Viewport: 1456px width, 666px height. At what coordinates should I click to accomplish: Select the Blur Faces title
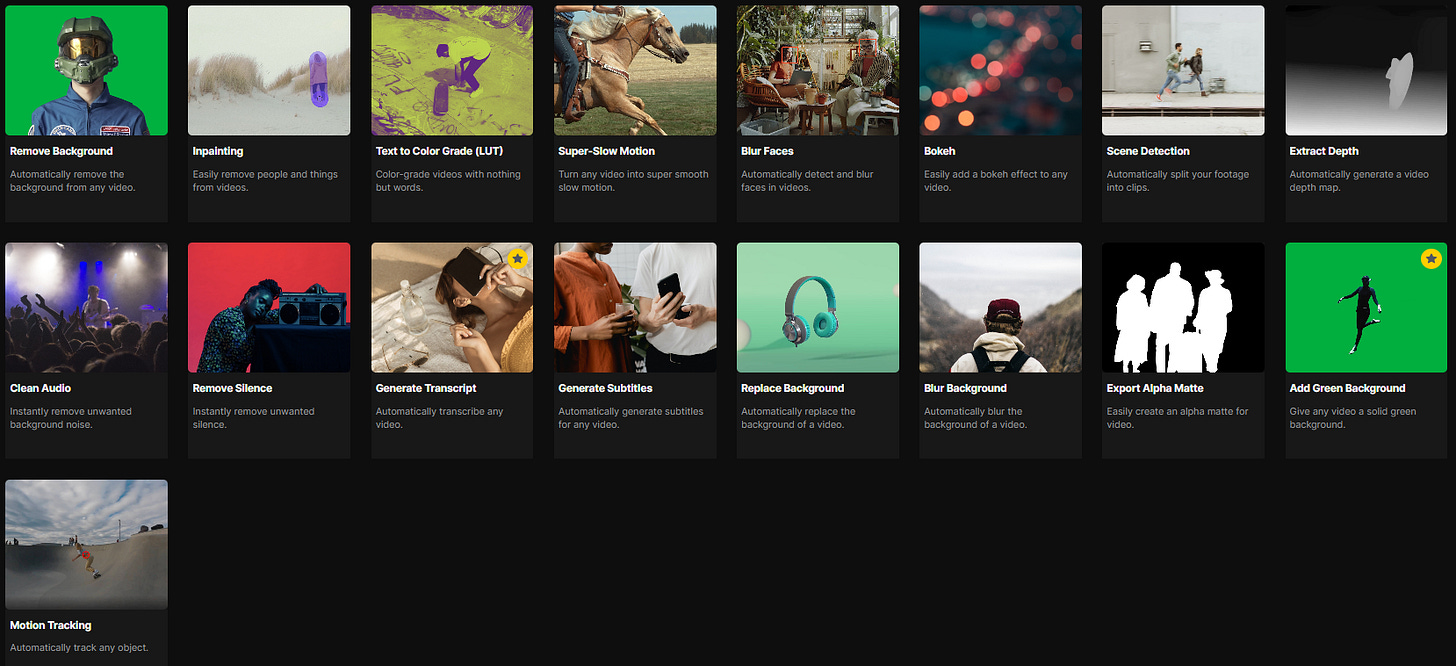(x=768, y=151)
